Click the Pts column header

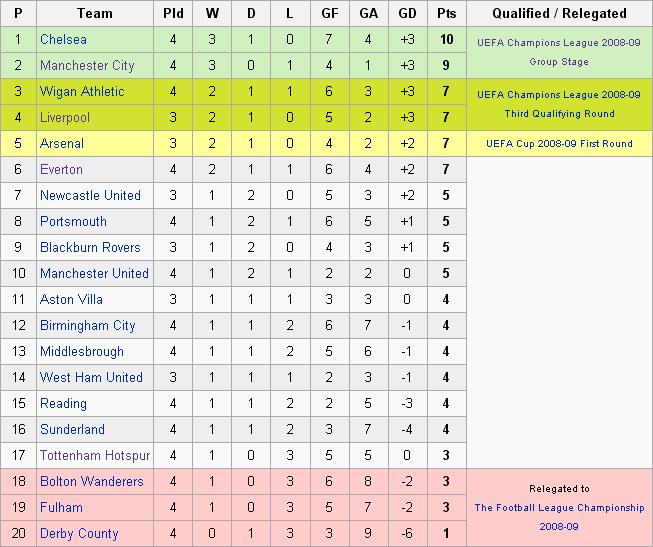[x=446, y=13]
